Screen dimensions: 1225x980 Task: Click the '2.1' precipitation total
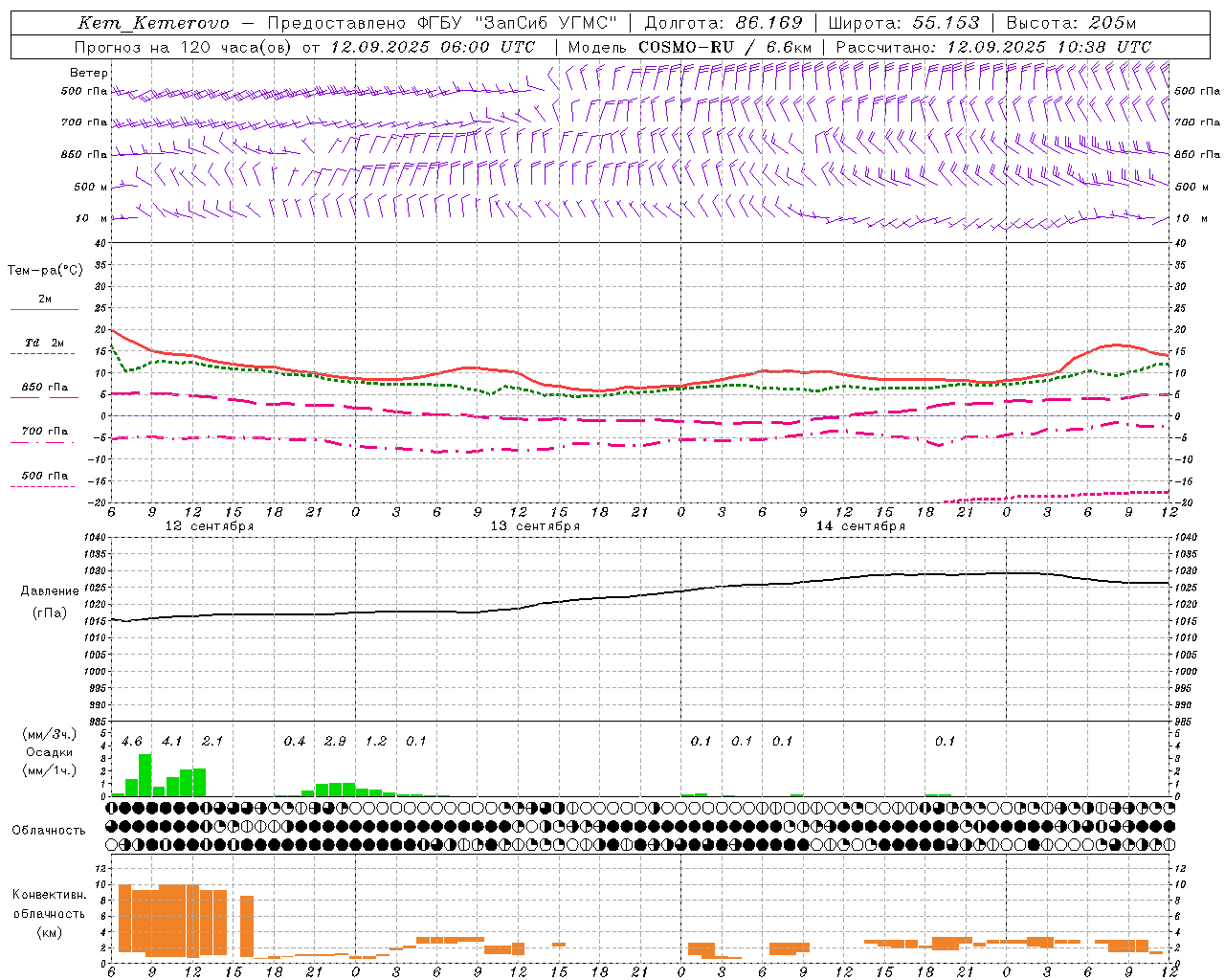coord(212,741)
